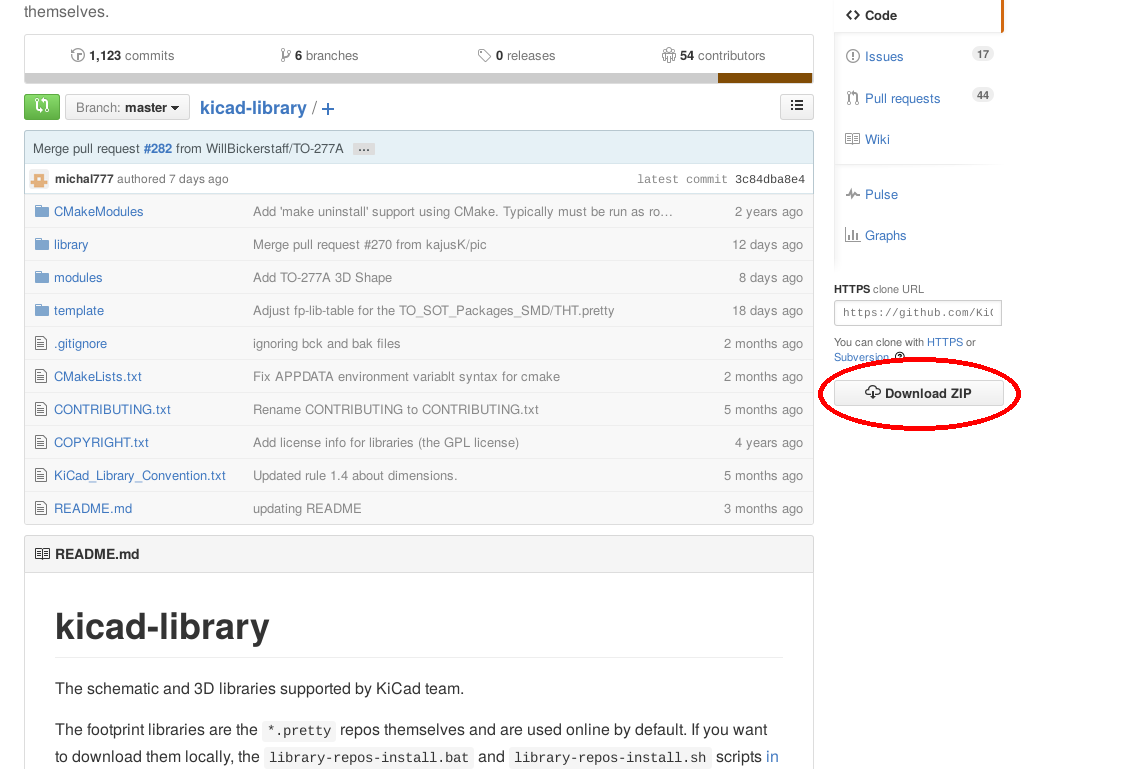
Task: Open the library folder link
Action: tap(71, 245)
